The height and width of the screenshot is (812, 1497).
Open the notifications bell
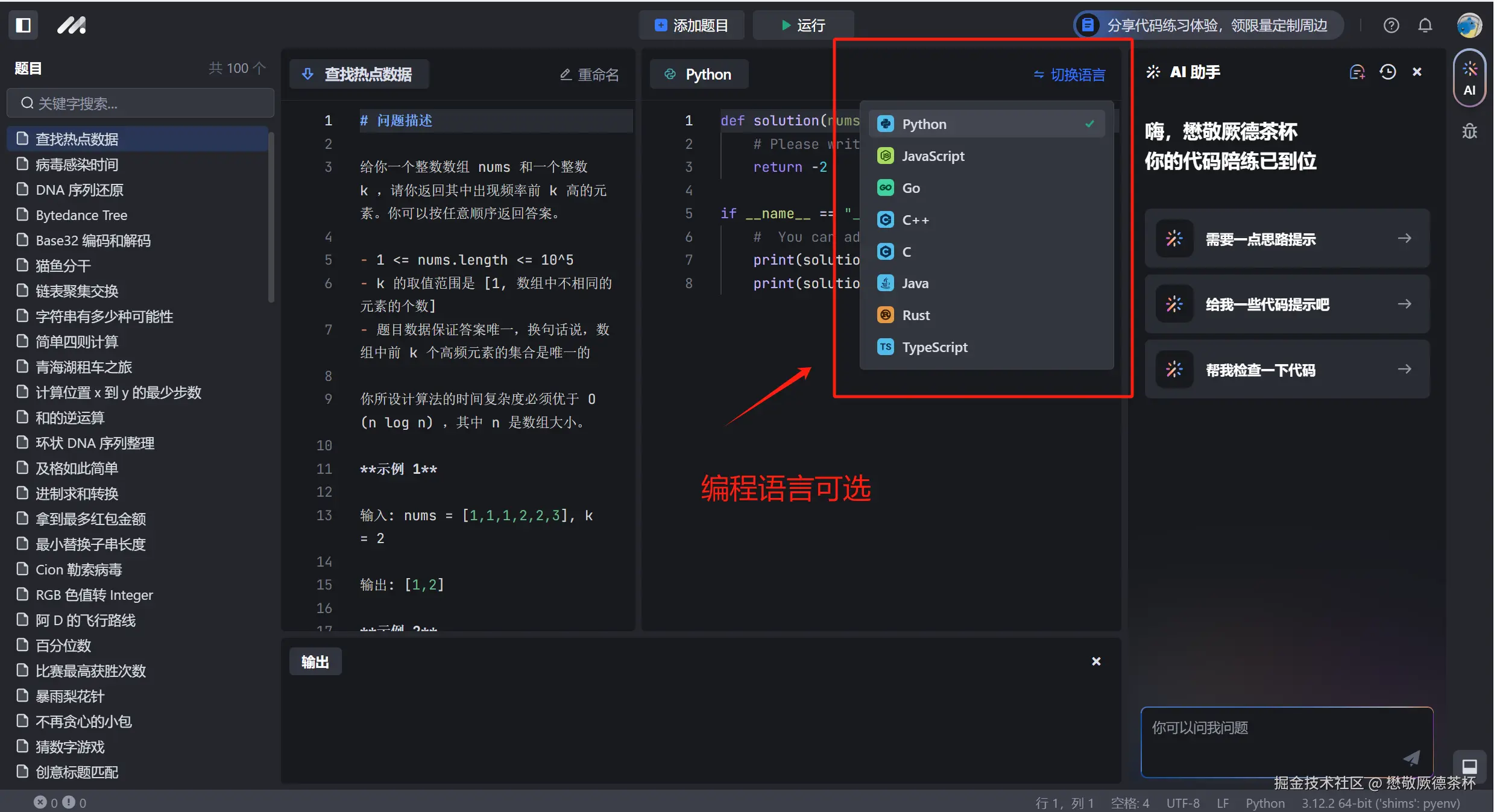pos(1425,25)
